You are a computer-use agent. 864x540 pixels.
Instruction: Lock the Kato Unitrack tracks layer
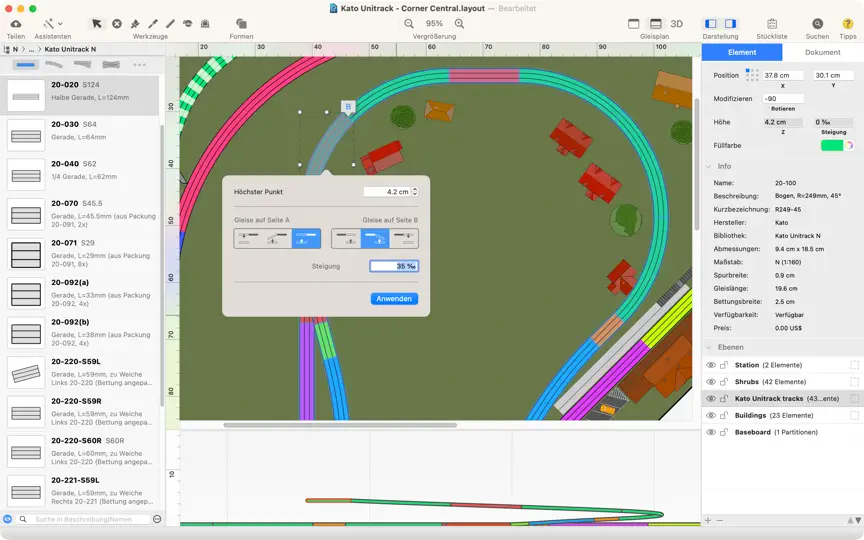(x=724, y=398)
